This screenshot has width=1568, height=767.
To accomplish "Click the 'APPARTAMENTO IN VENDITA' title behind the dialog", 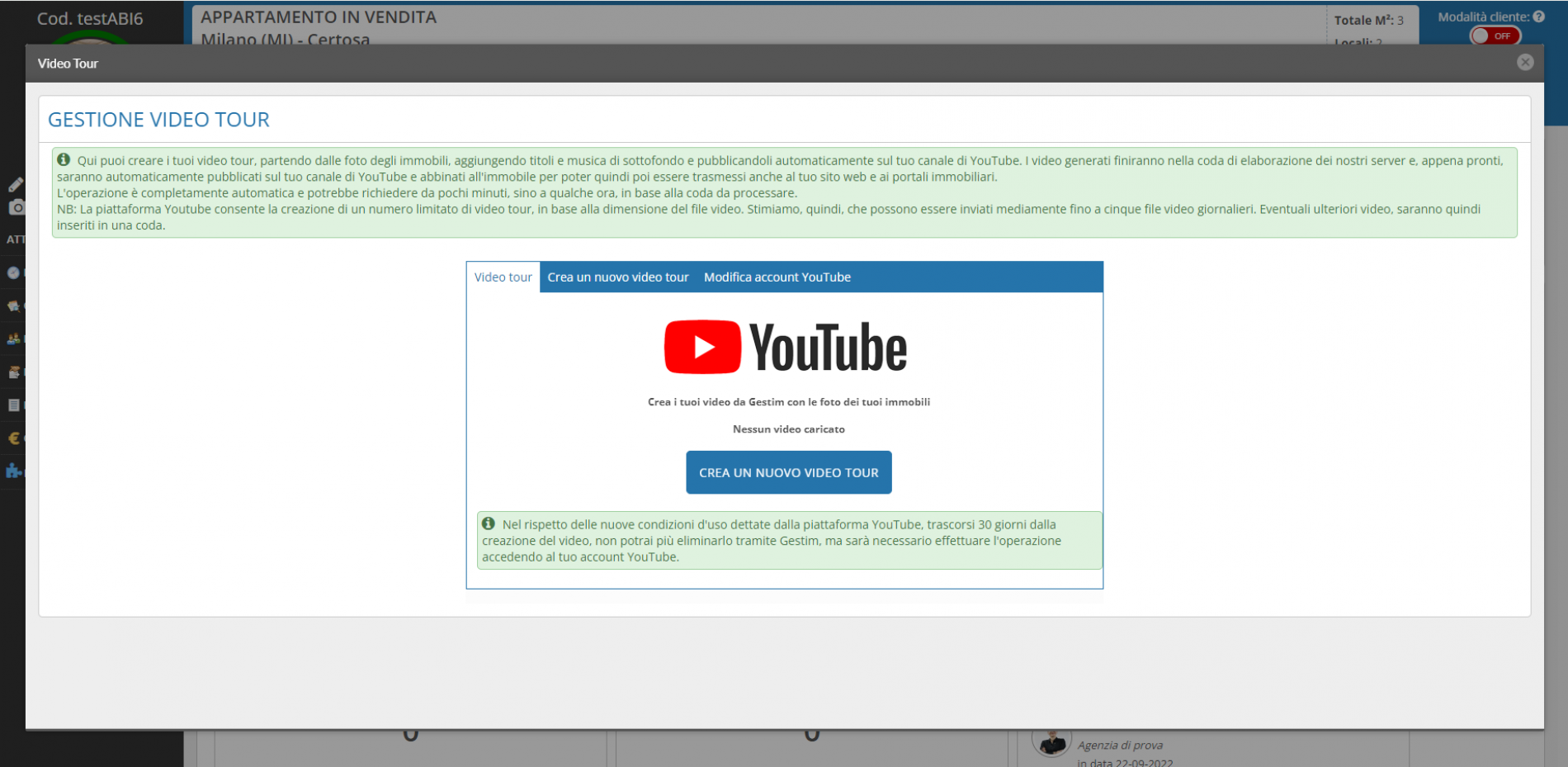I will tap(319, 17).
